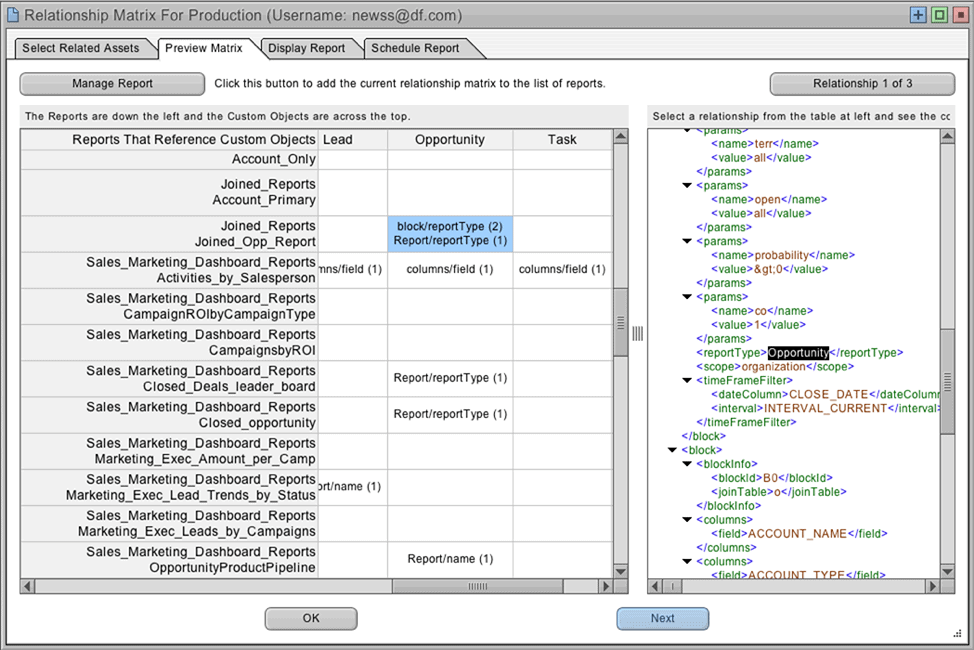
Task: Click Marketing_Exec_Amount_per_Camp row label
Action: point(170,451)
